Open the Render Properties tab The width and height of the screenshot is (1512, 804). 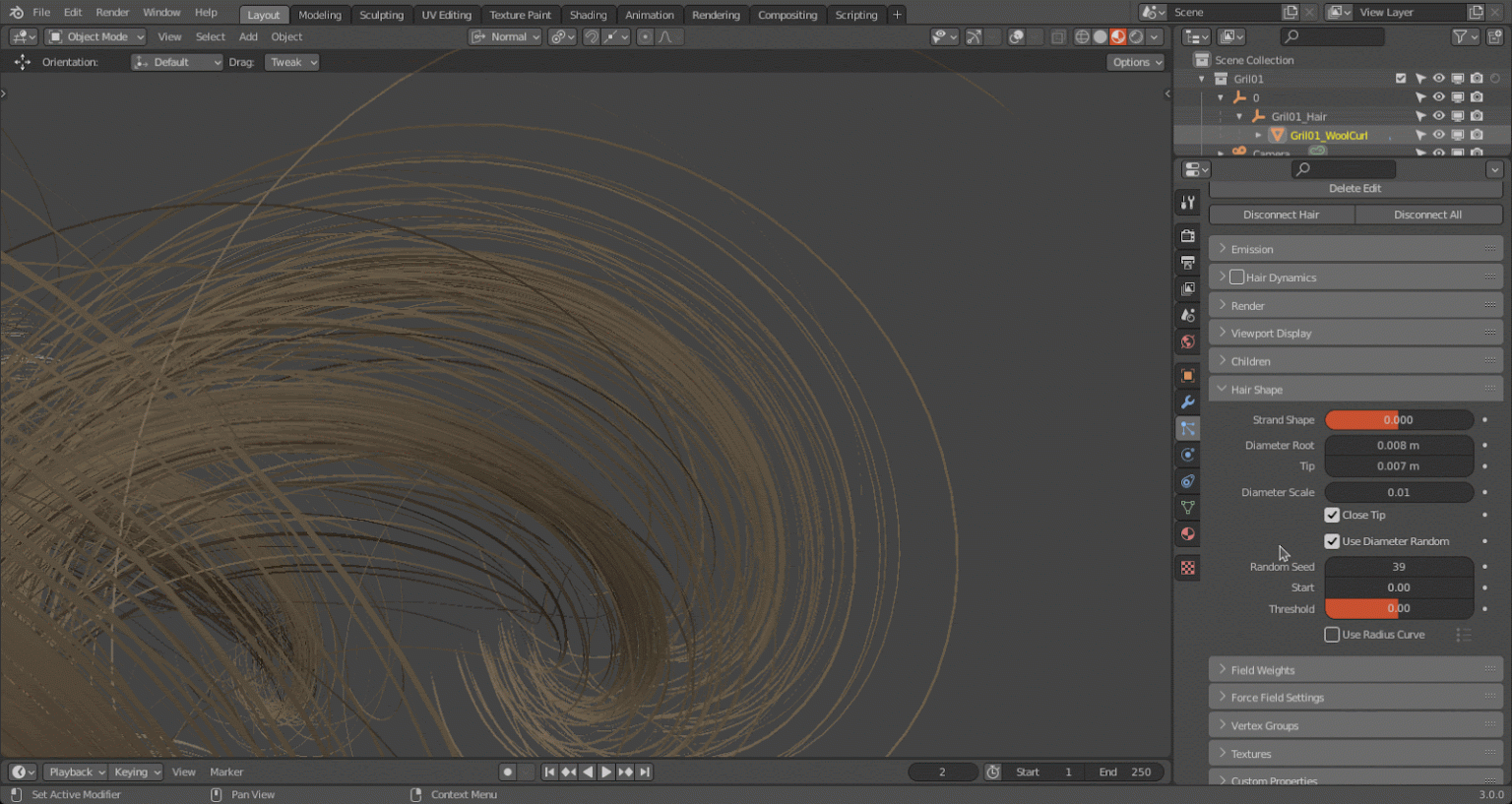tap(1187, 235)
